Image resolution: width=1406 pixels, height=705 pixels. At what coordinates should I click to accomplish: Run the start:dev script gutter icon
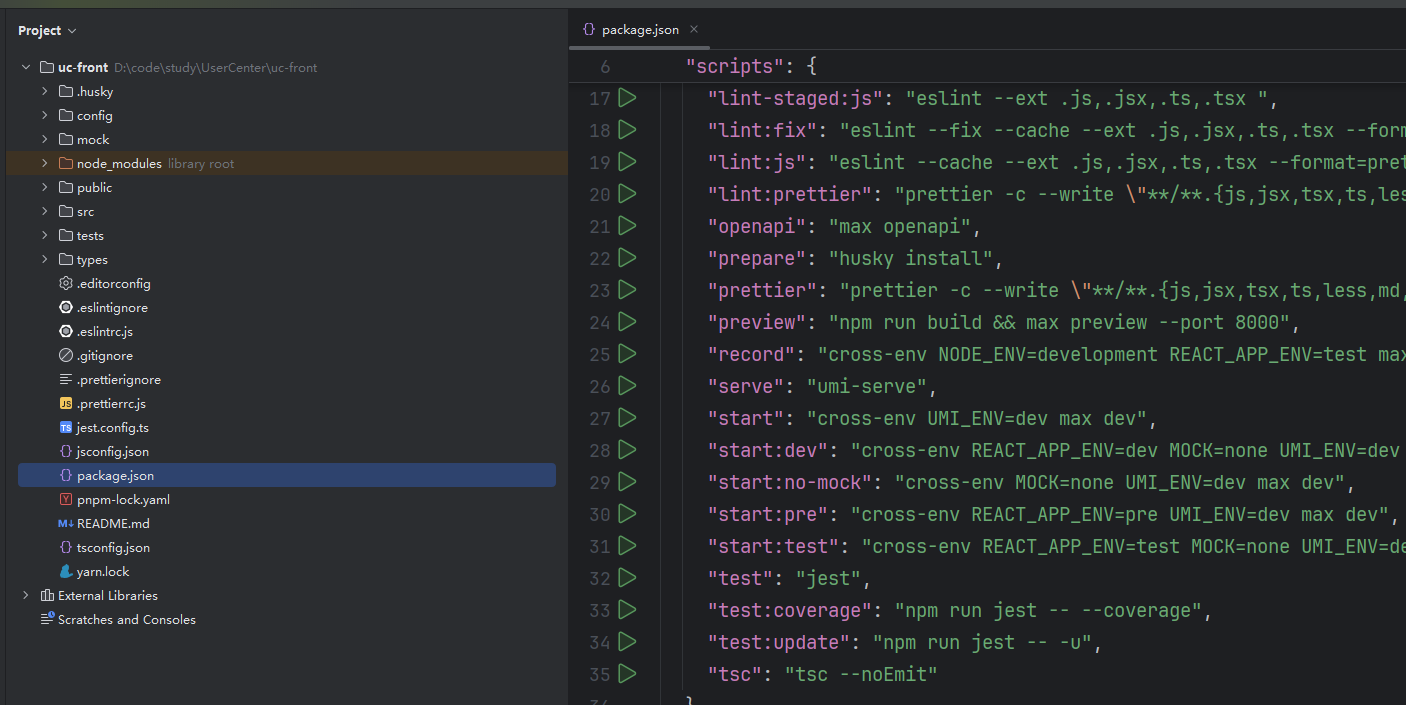coord(627,450)
